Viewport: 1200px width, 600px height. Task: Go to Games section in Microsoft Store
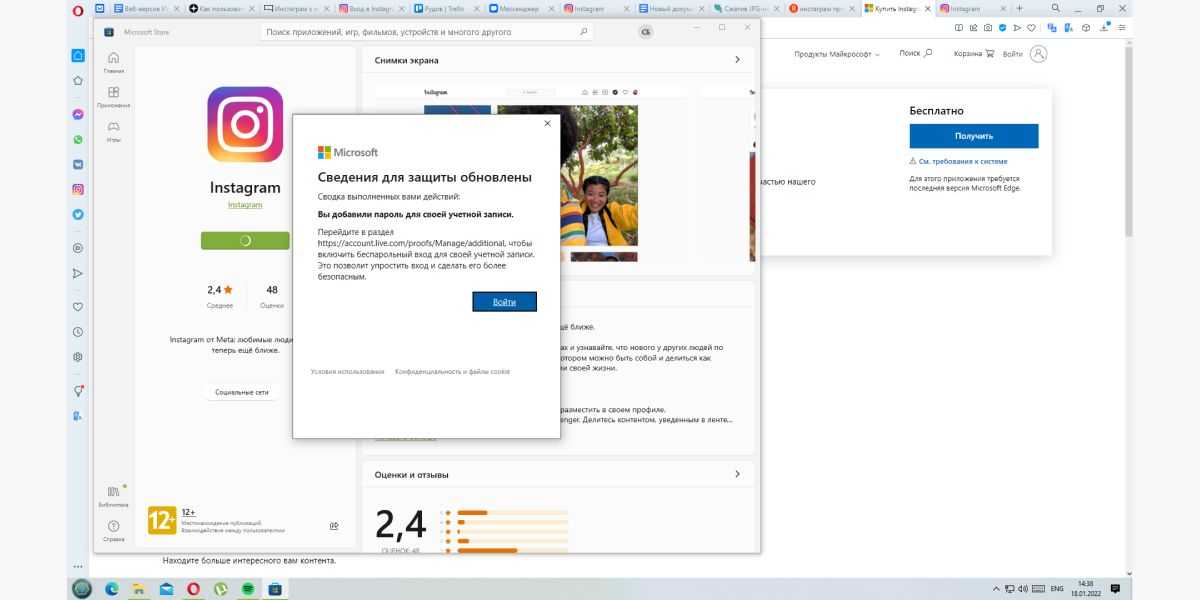[113, 131]
